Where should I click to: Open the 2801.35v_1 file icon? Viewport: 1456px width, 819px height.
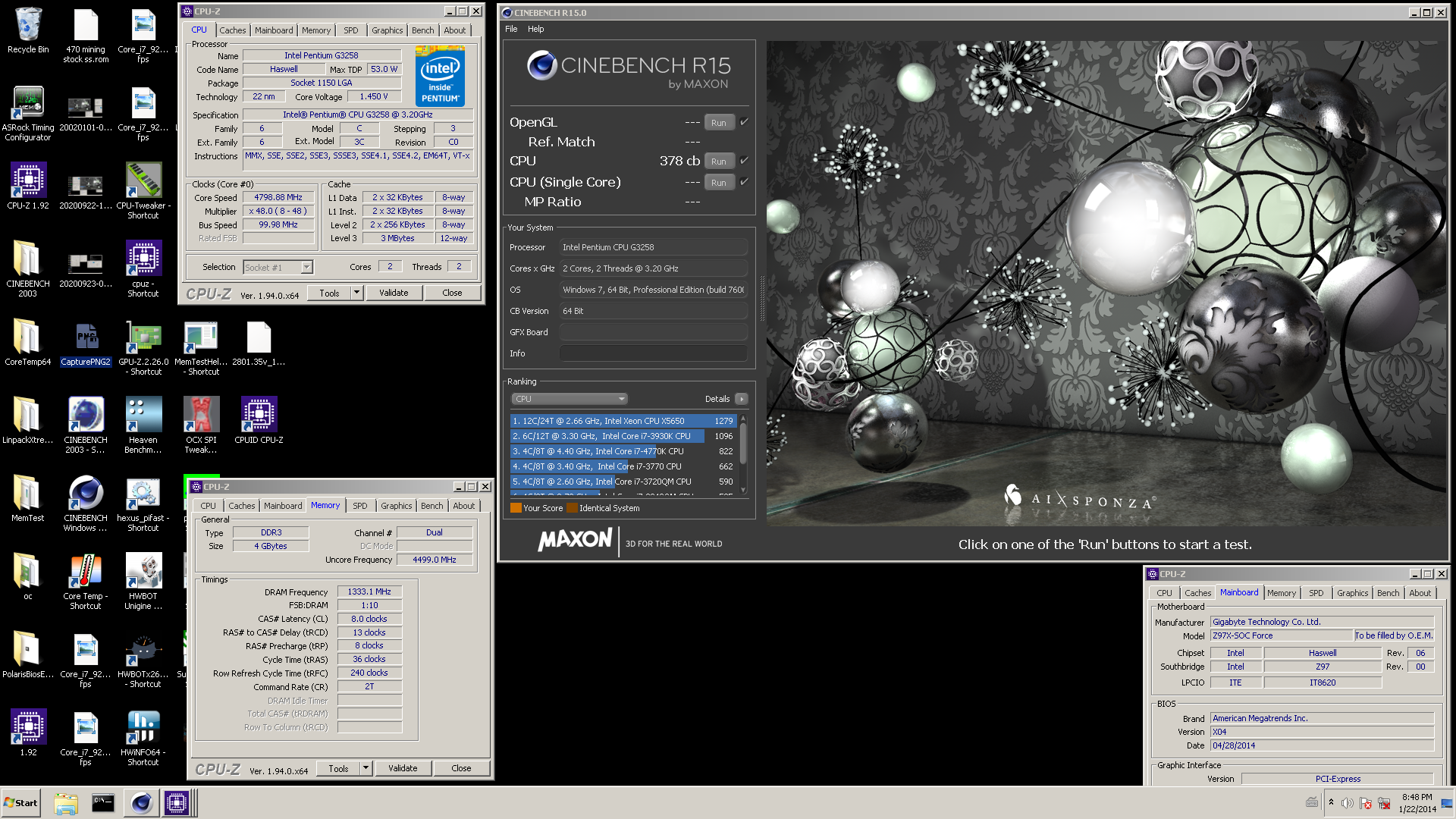tap(259, 342)
